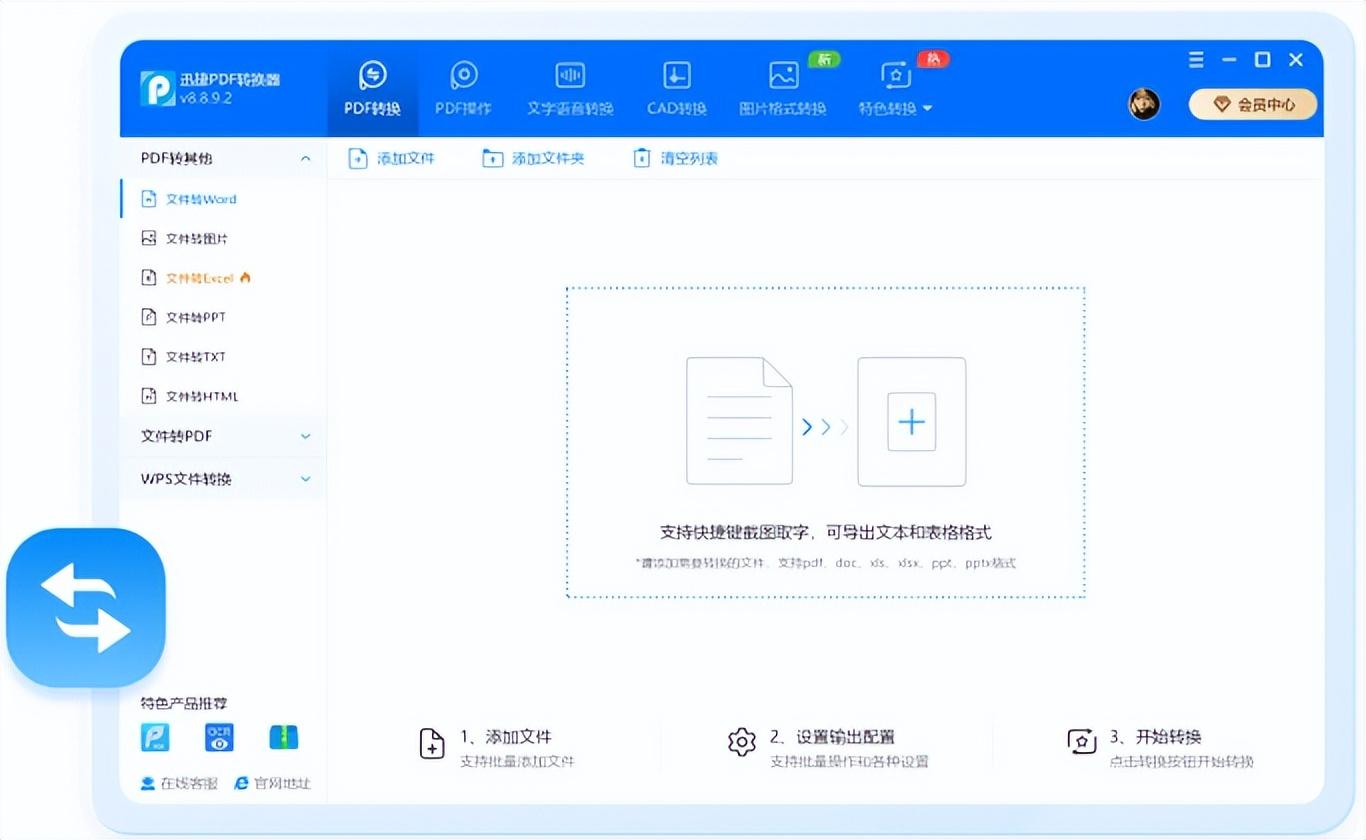Select the 图片格式转换 icon

(x=783, y=76)
